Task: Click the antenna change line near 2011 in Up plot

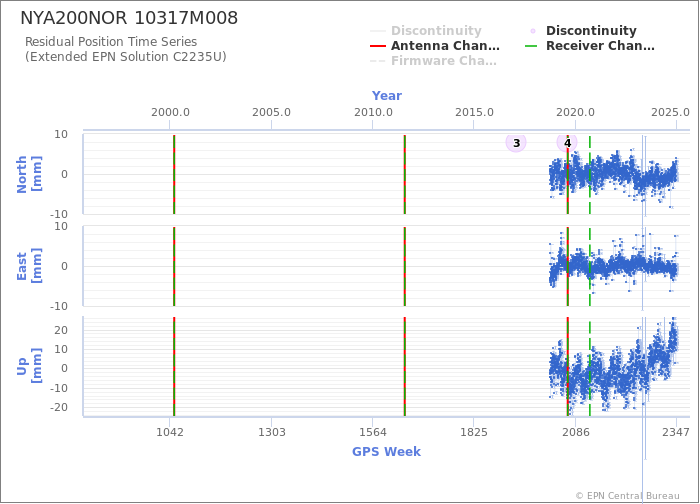Action: pyautogui.click(x=404, y=366)
